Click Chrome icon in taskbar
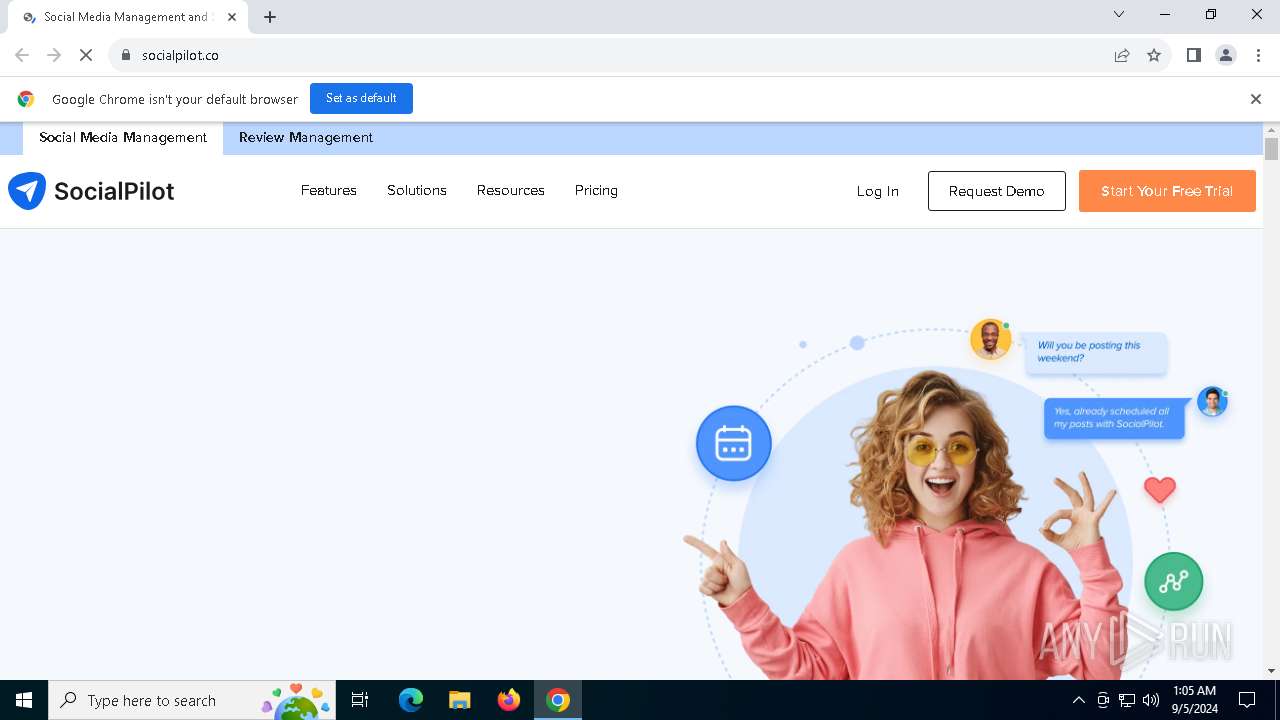This screenshot has width=1280, height=720. (558, 700)
